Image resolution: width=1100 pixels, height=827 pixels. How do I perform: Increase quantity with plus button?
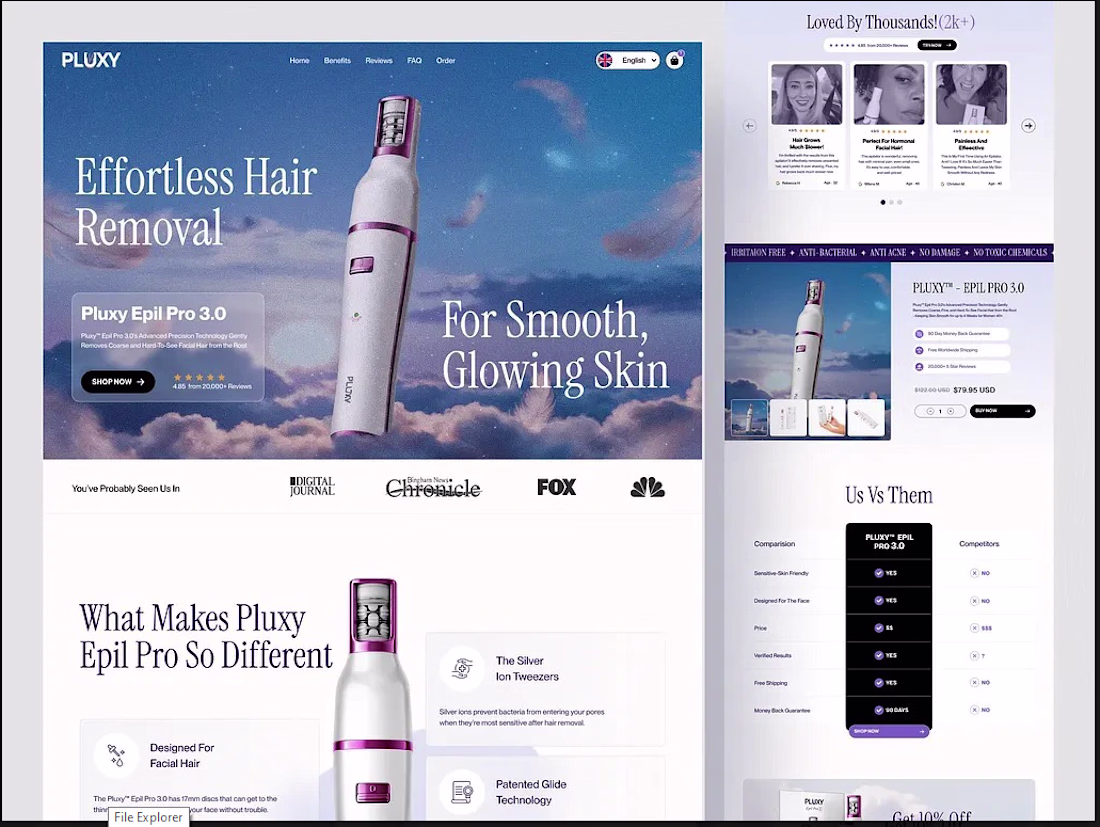click(x=951, y=411)
